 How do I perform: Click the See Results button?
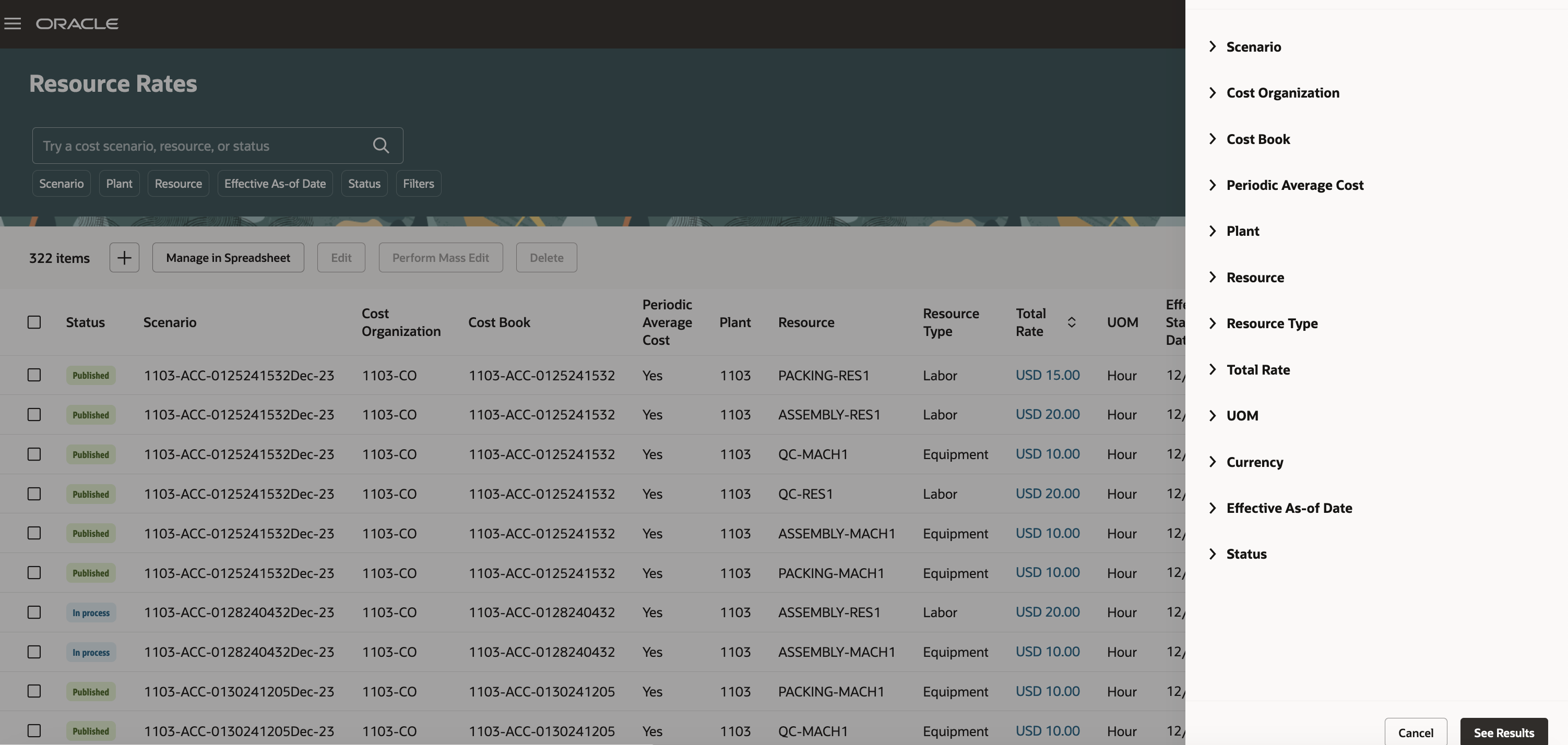(1503, 732)
